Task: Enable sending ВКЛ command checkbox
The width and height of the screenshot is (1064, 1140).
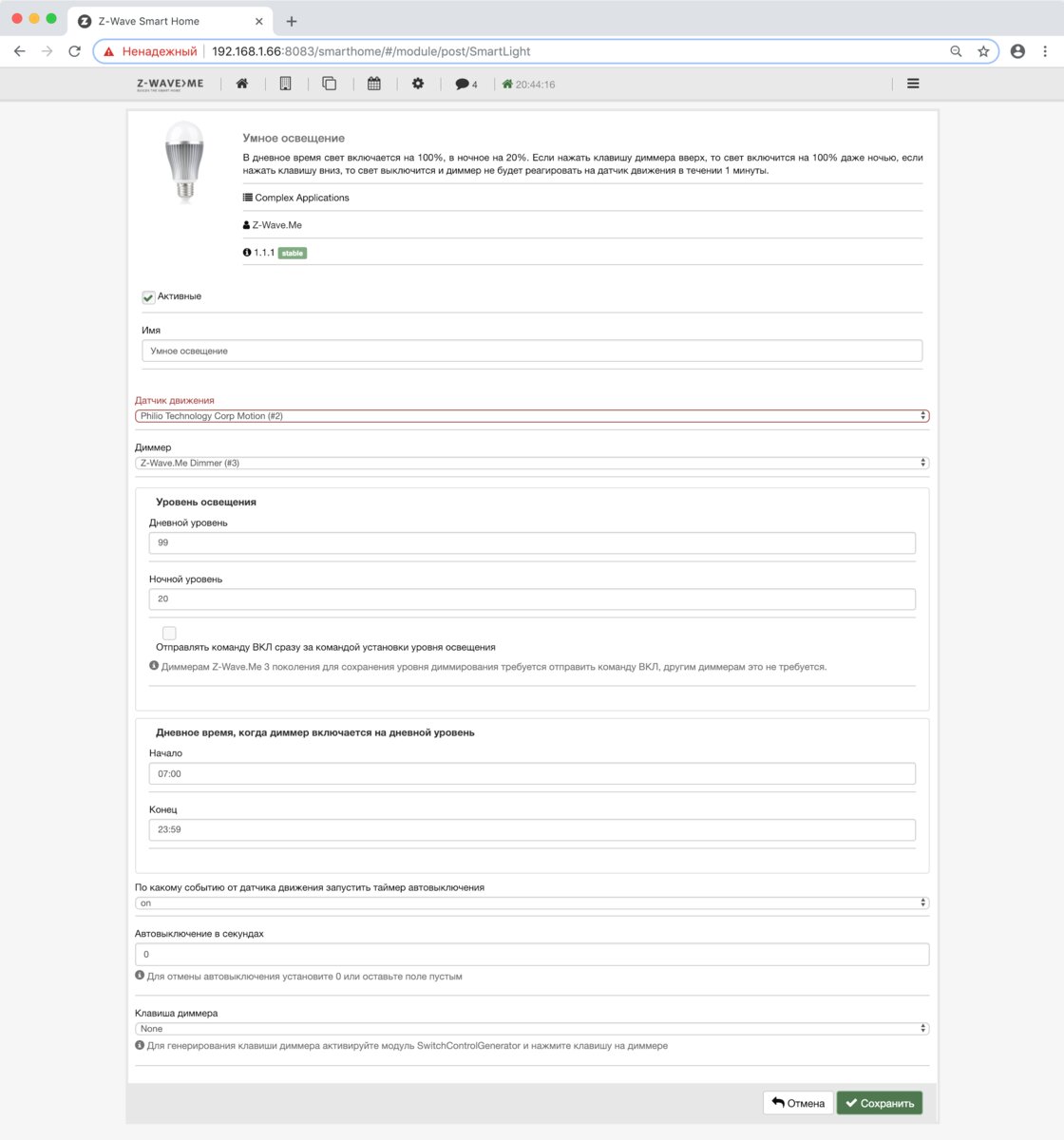Action: (169, 633)
